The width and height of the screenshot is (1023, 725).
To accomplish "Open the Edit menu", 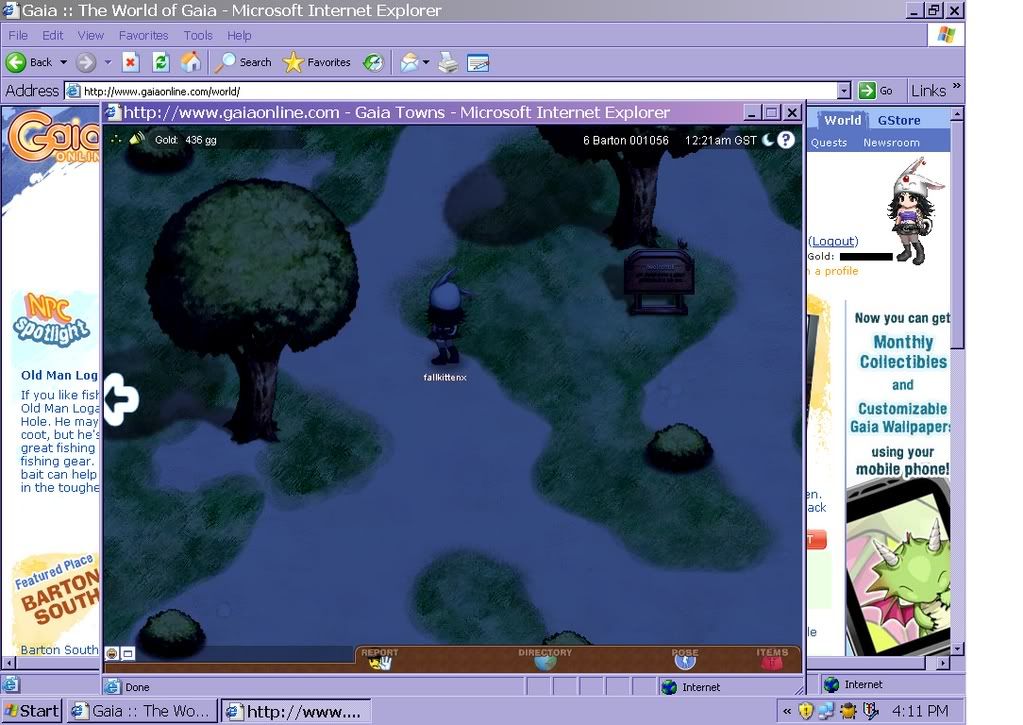I will [x=53, y=35].
